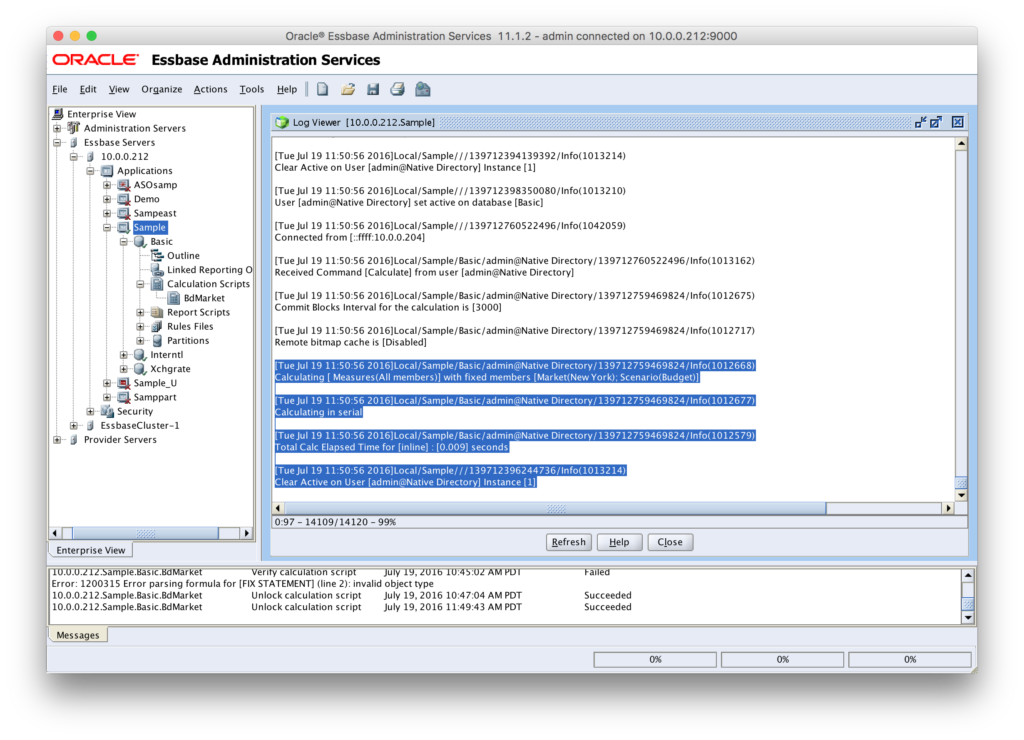This screenshot has width=1024, height=740.
Task: Click the Applications folder icon
Action: 107,170
